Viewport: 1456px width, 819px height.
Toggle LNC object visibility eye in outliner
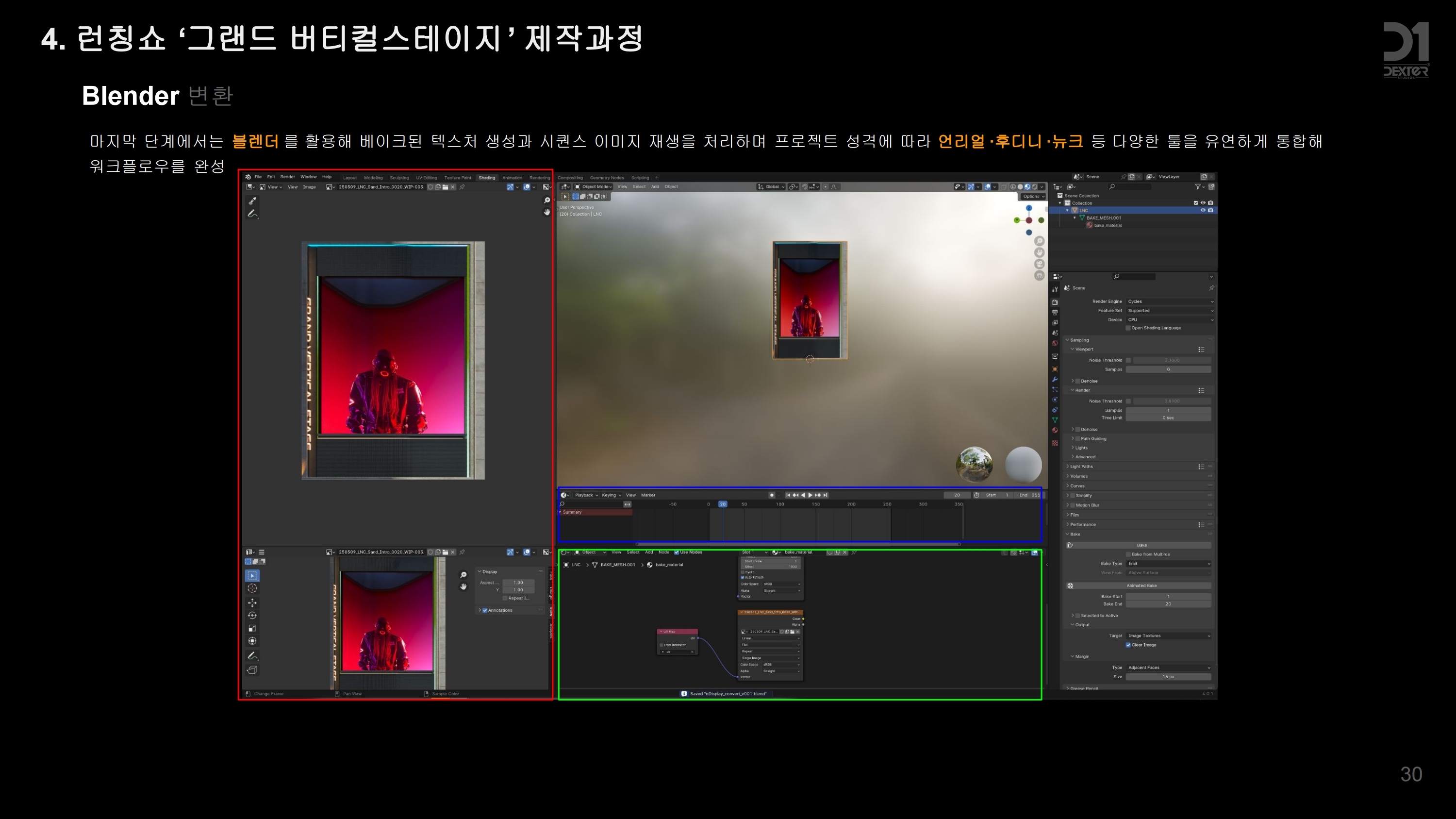coord(1203,210)
